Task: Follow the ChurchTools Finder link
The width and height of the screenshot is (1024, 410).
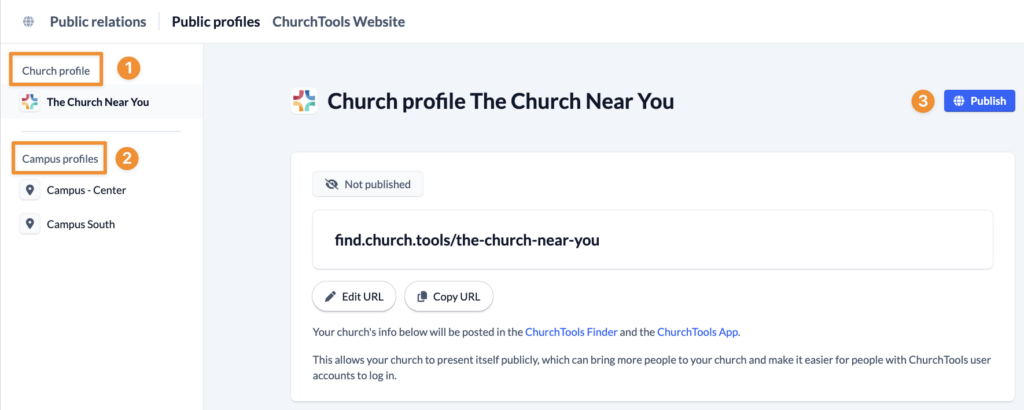Action: [571, 332]
